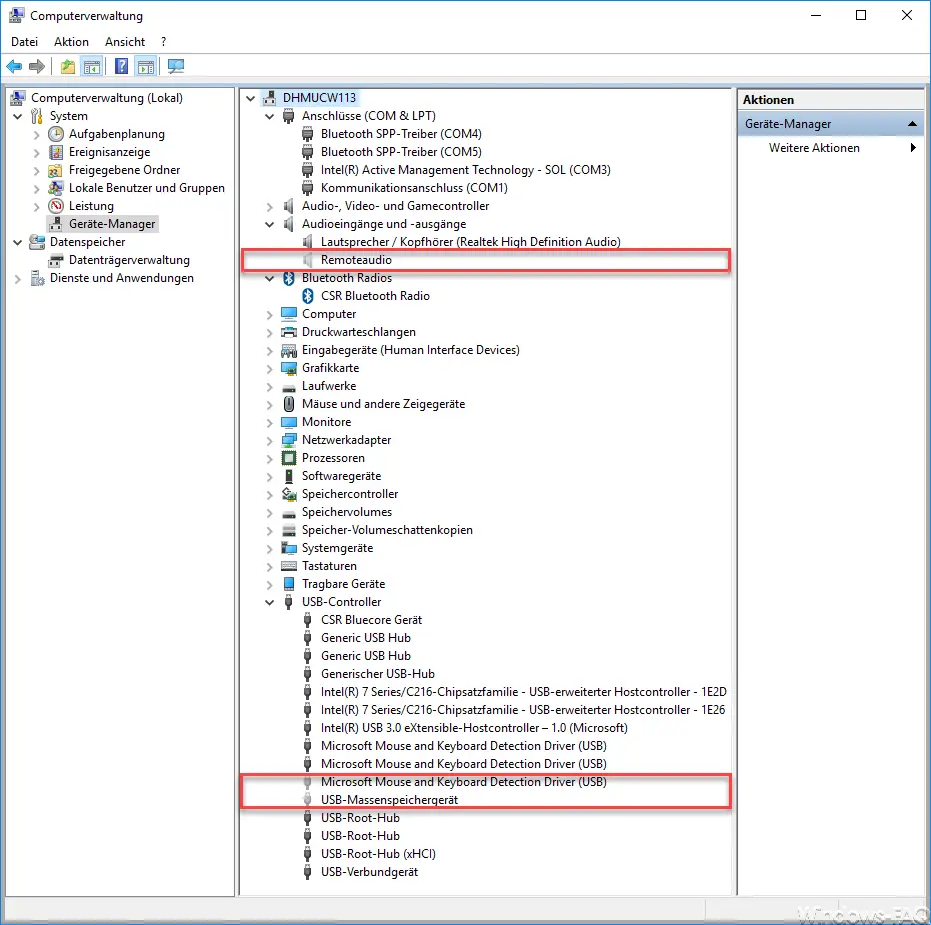Image resolution: width=931 pixels, height=925 pixels.
Task: Expand the Dienste und Anwendungen node
Action: point(18,278)
